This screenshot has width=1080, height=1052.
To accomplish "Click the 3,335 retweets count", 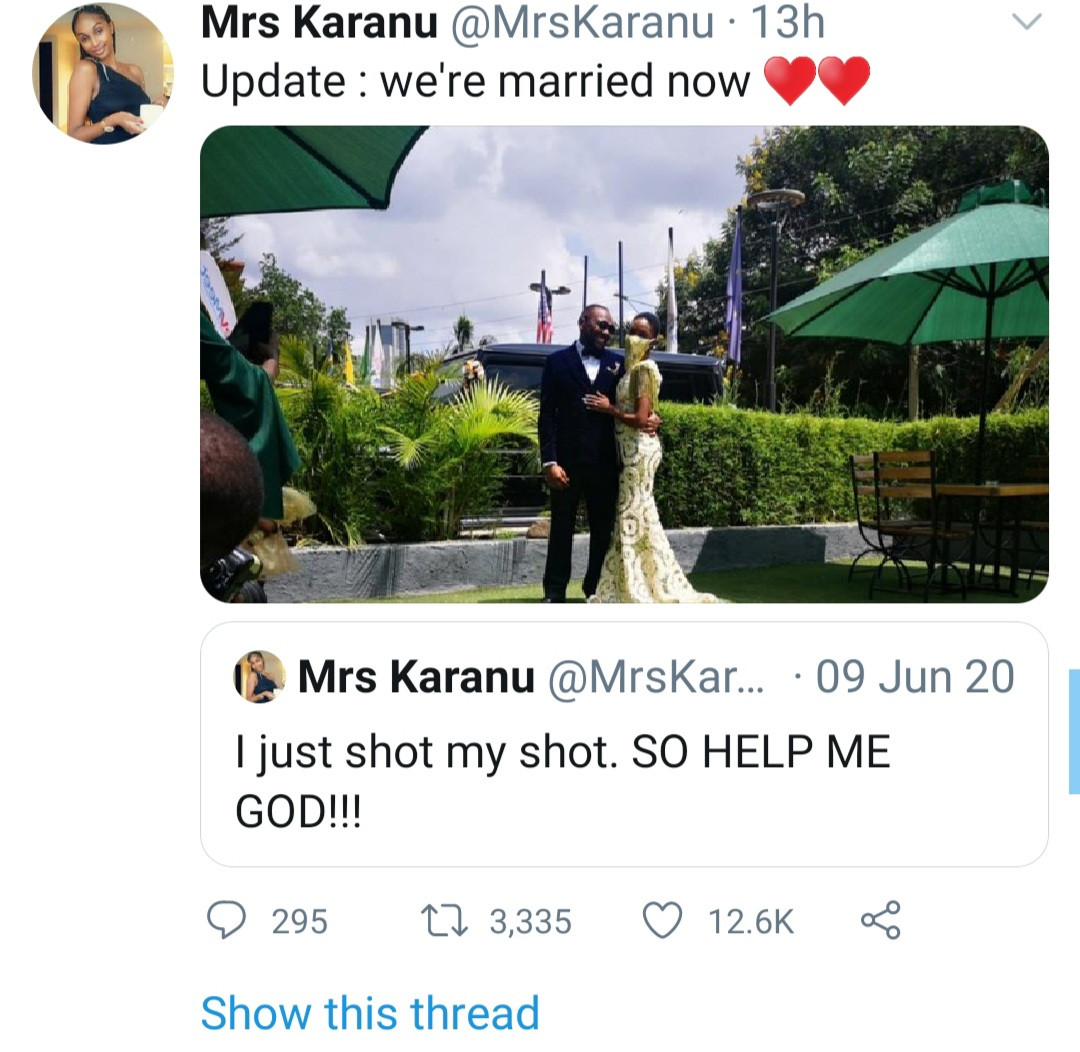I will tap(530, 921).
